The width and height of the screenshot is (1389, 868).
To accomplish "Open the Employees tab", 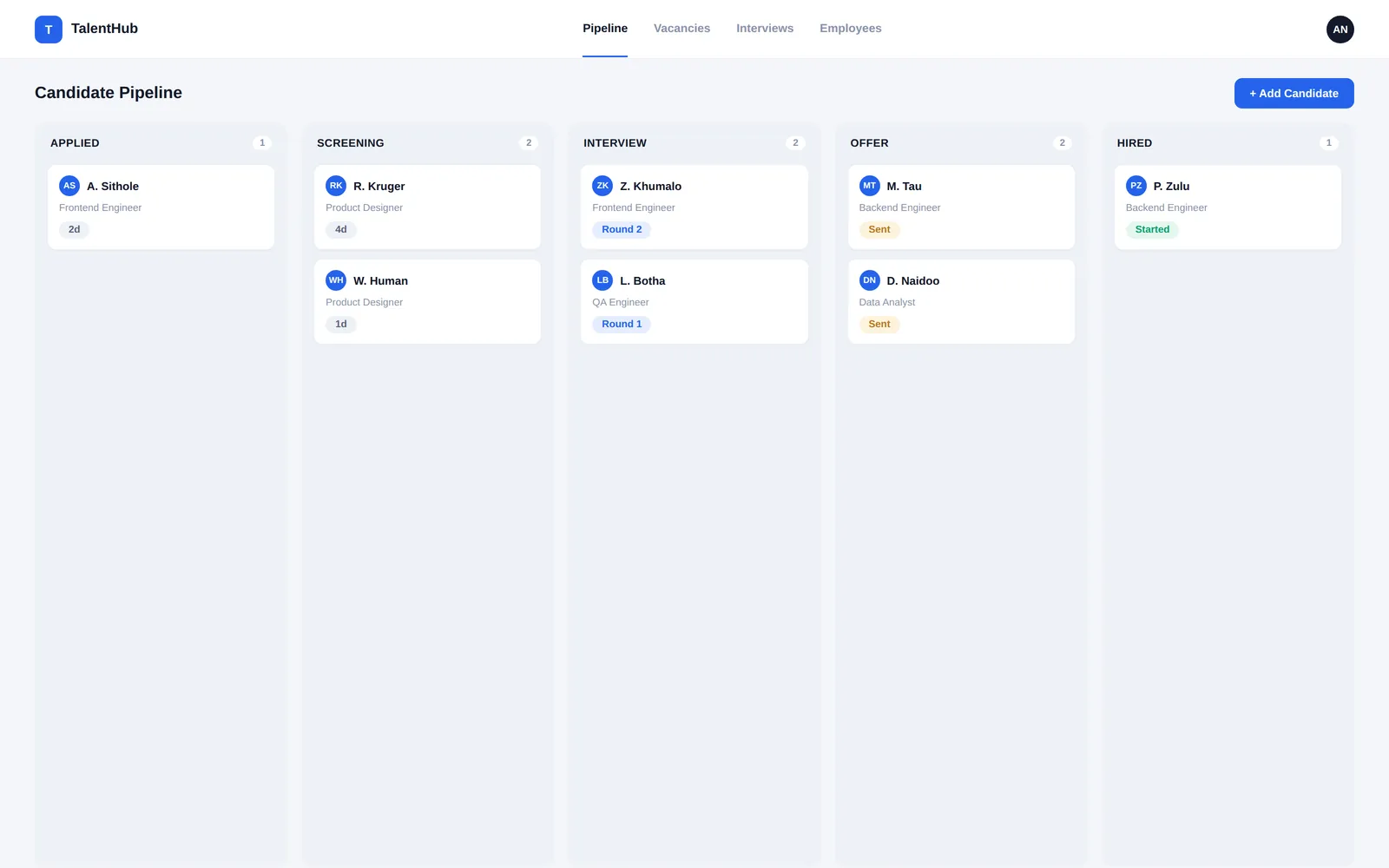I will point(851,29).
